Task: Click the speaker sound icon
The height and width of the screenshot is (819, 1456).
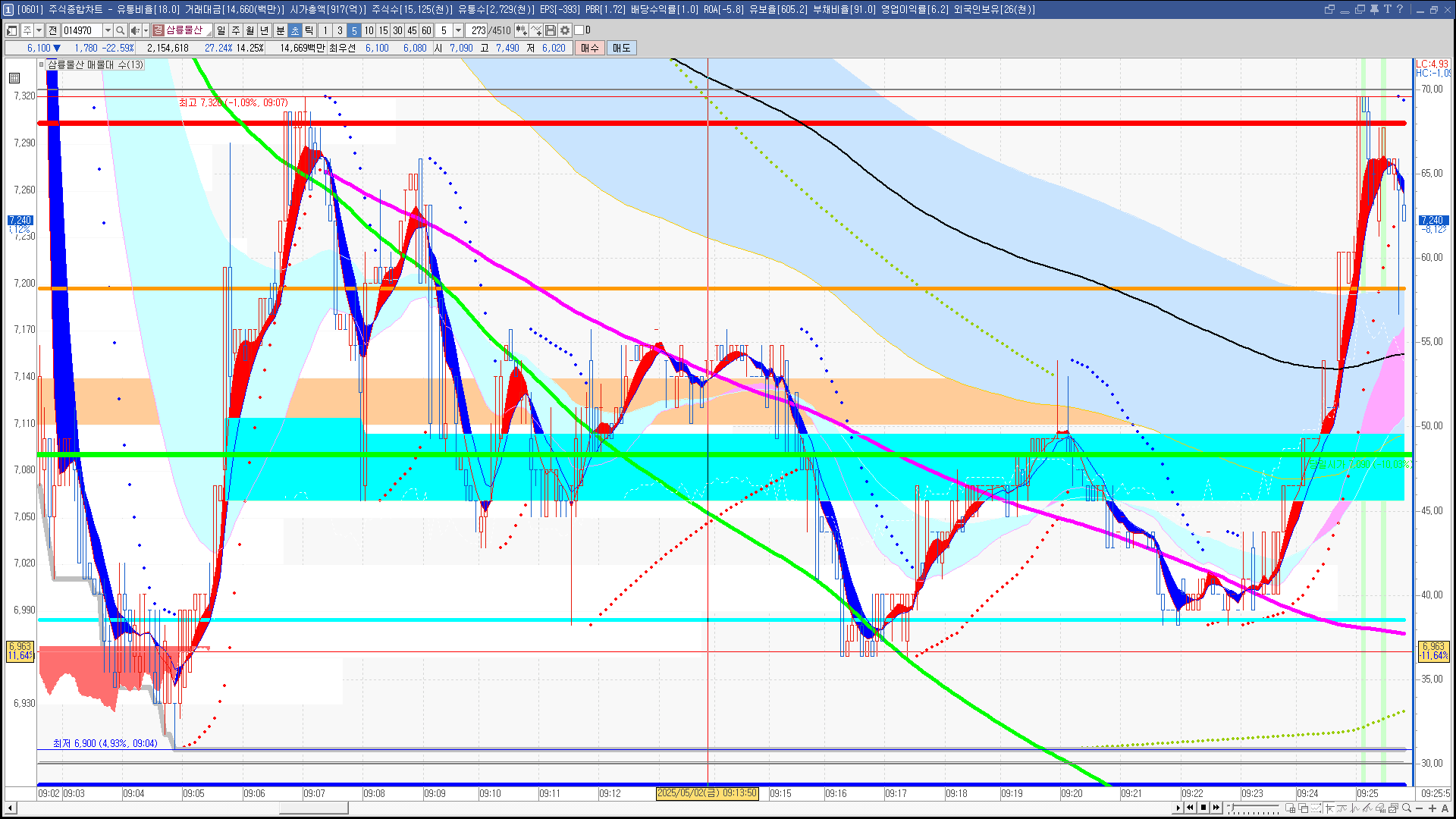Action: (134, 30)
